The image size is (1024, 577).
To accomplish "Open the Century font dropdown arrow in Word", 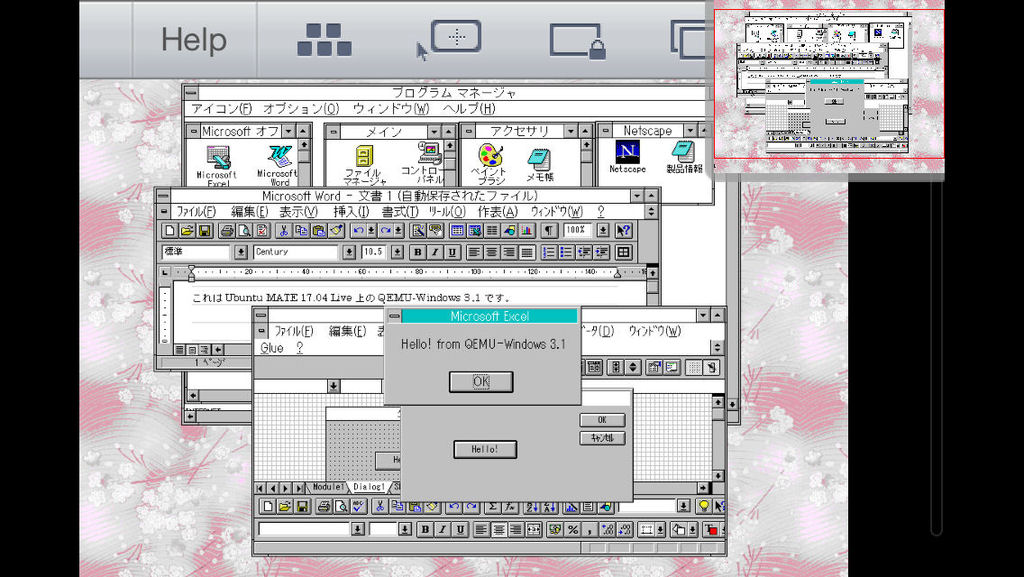I will tap(349, 252).
